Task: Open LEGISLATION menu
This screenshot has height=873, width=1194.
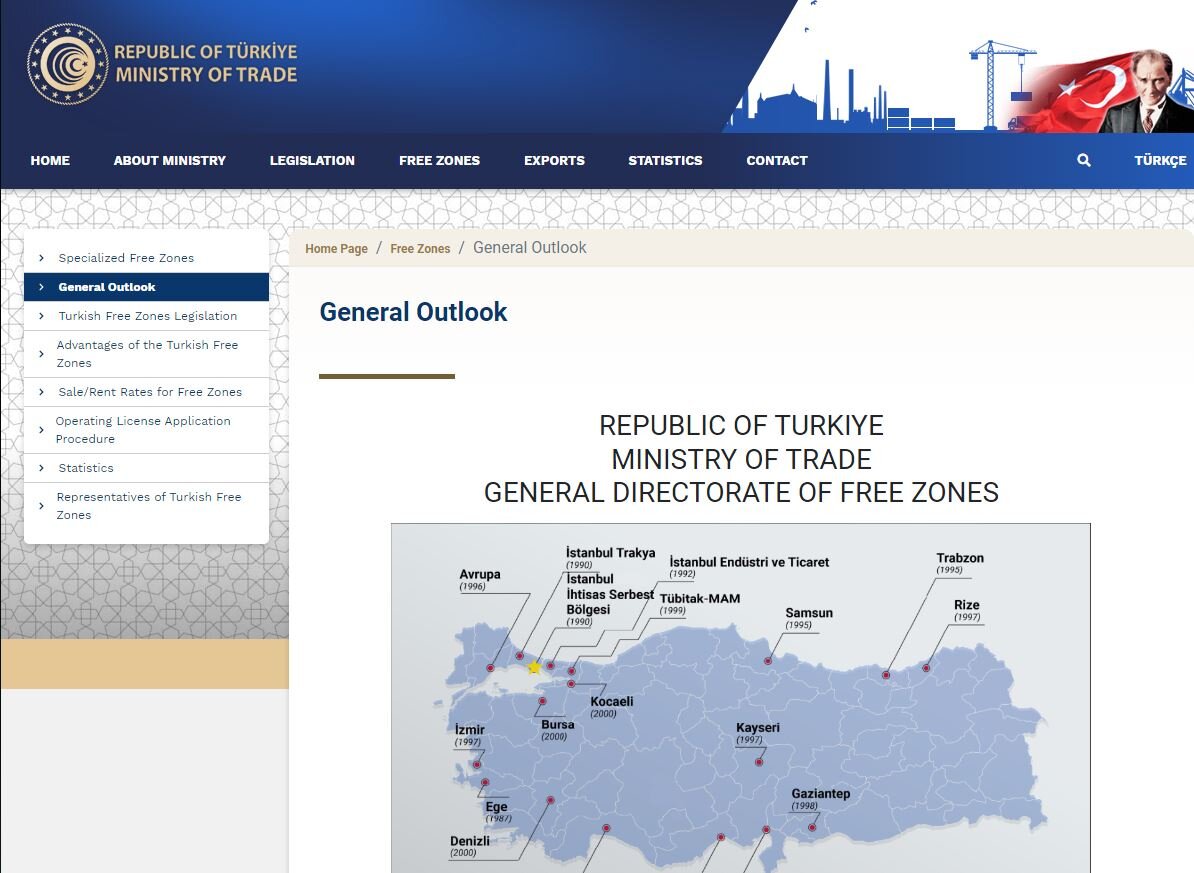Action: coord(312,161)
